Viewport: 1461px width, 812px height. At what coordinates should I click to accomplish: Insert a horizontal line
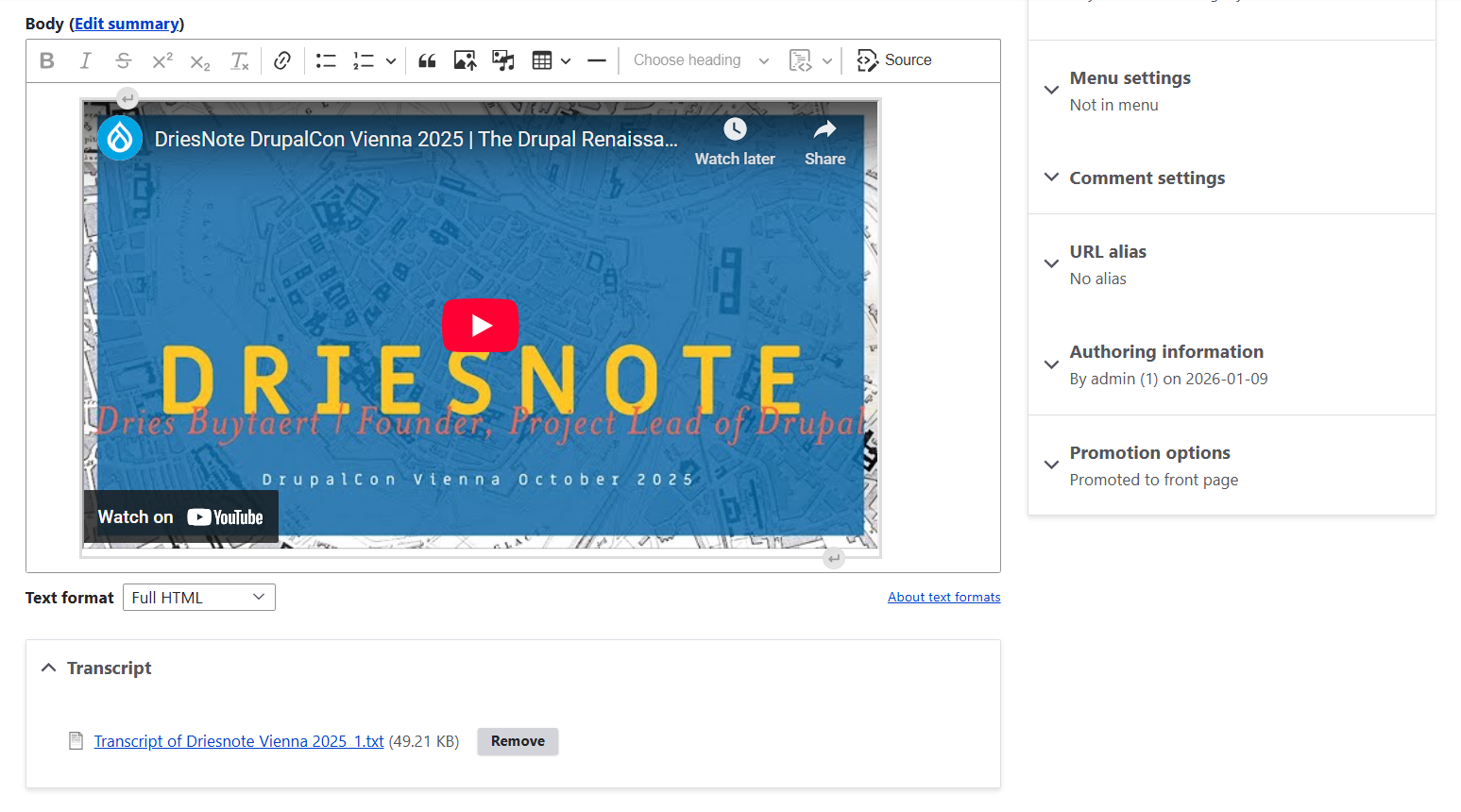coord(596,60)
